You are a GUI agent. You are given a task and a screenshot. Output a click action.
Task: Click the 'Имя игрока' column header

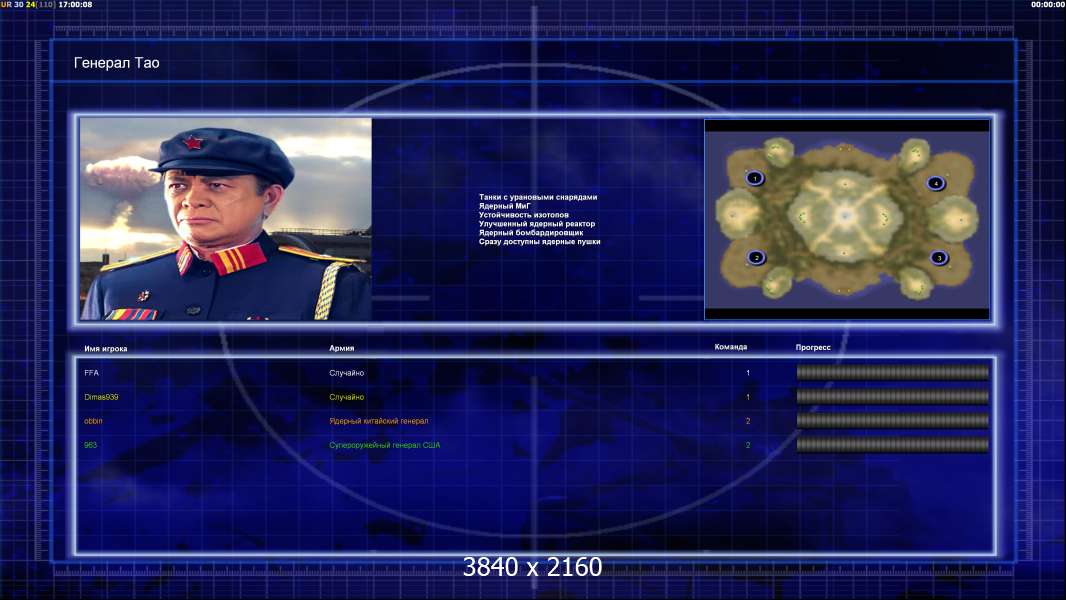tap(105, 349)
